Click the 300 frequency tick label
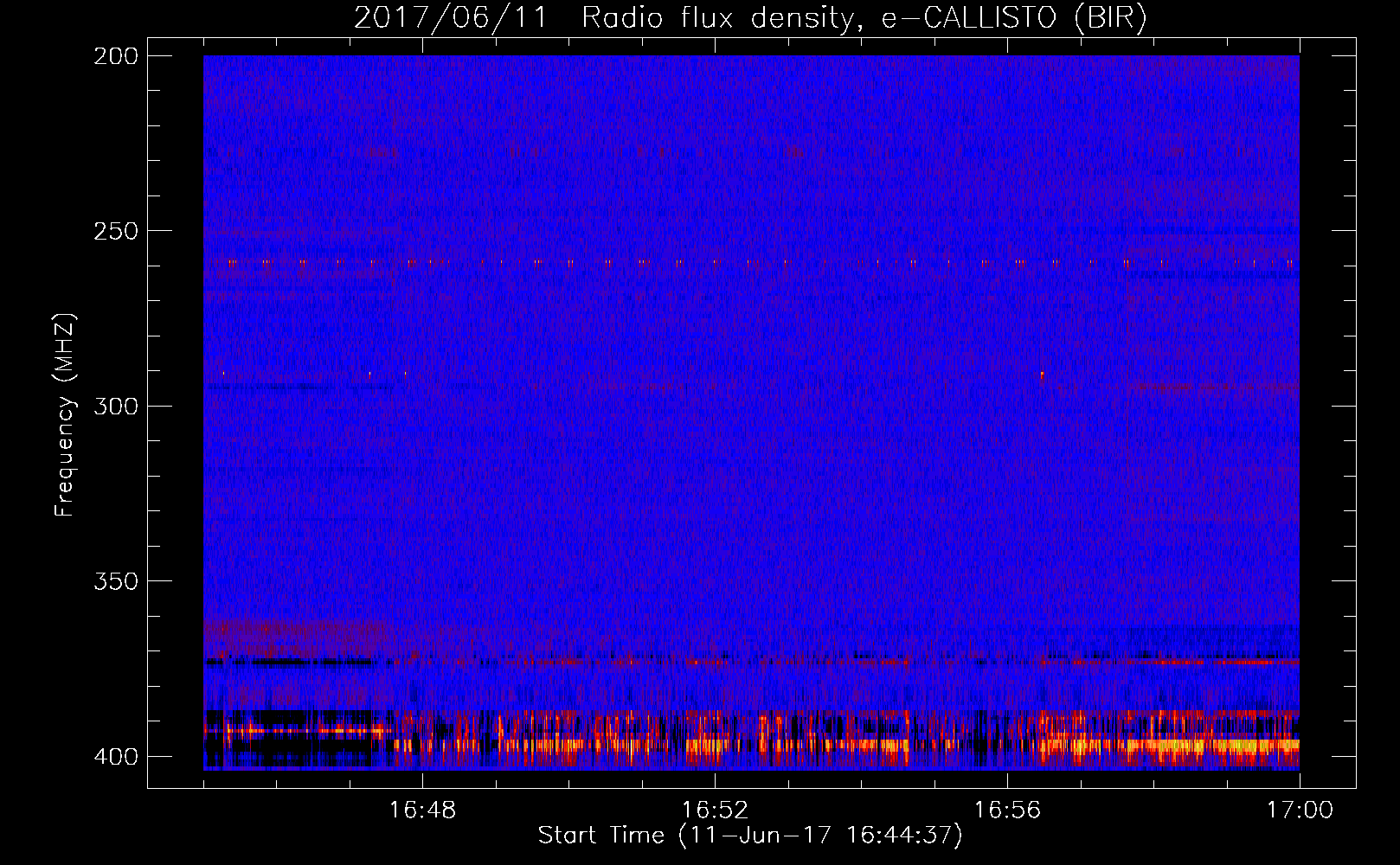The image size is (1400, 865). coord(115,407)
